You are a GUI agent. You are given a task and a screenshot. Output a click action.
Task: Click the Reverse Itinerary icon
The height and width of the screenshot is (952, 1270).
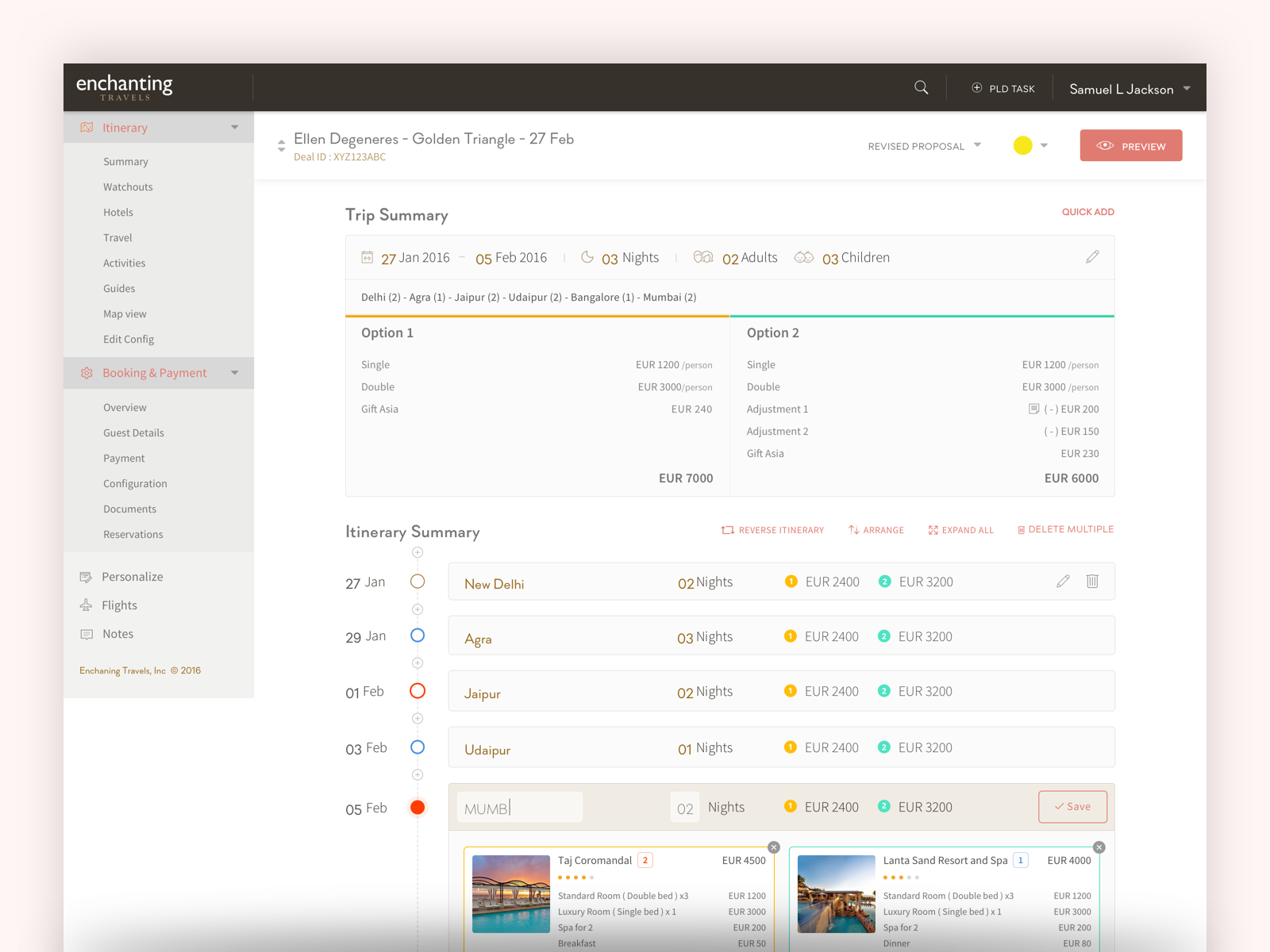(x=727, y=530)
